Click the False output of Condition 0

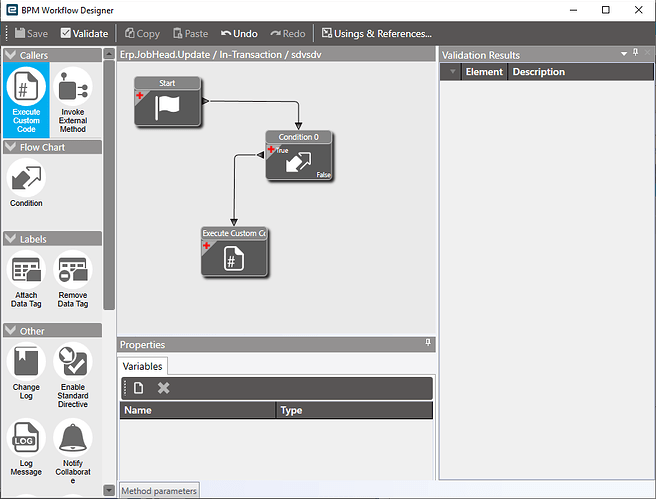click(323, 174)
